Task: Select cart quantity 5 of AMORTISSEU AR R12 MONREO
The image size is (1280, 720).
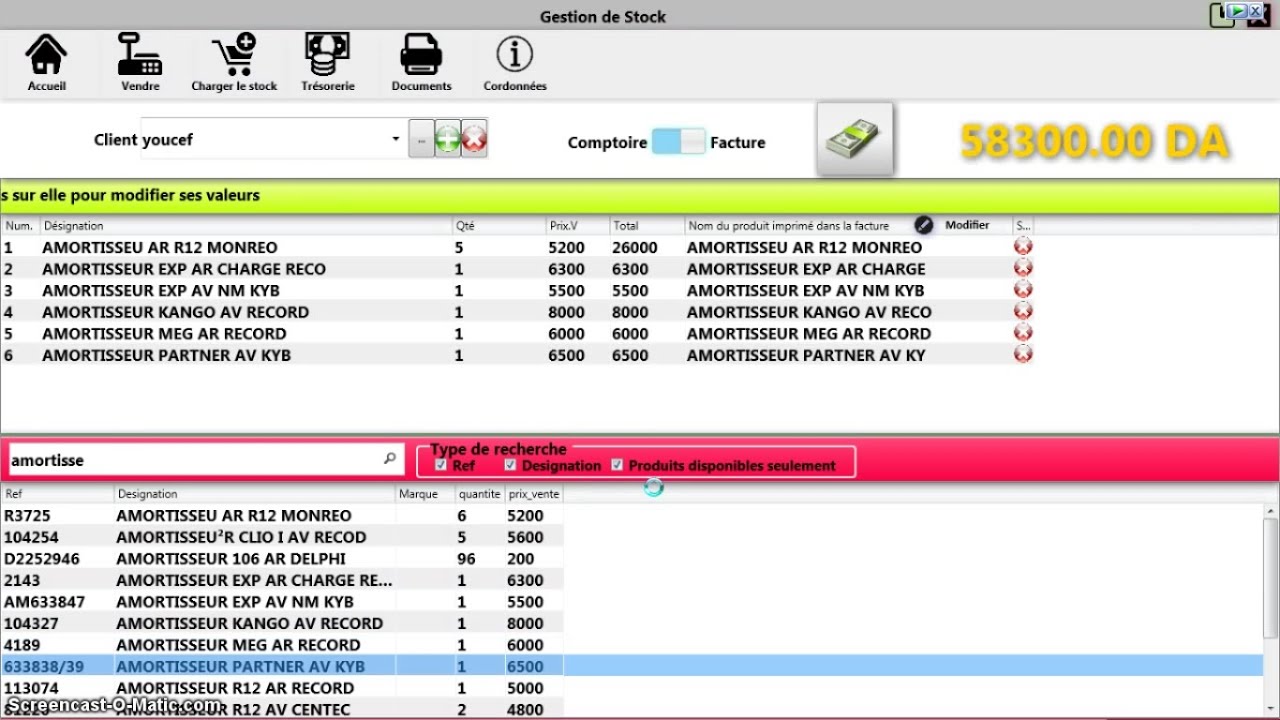Action: point(459,247)
